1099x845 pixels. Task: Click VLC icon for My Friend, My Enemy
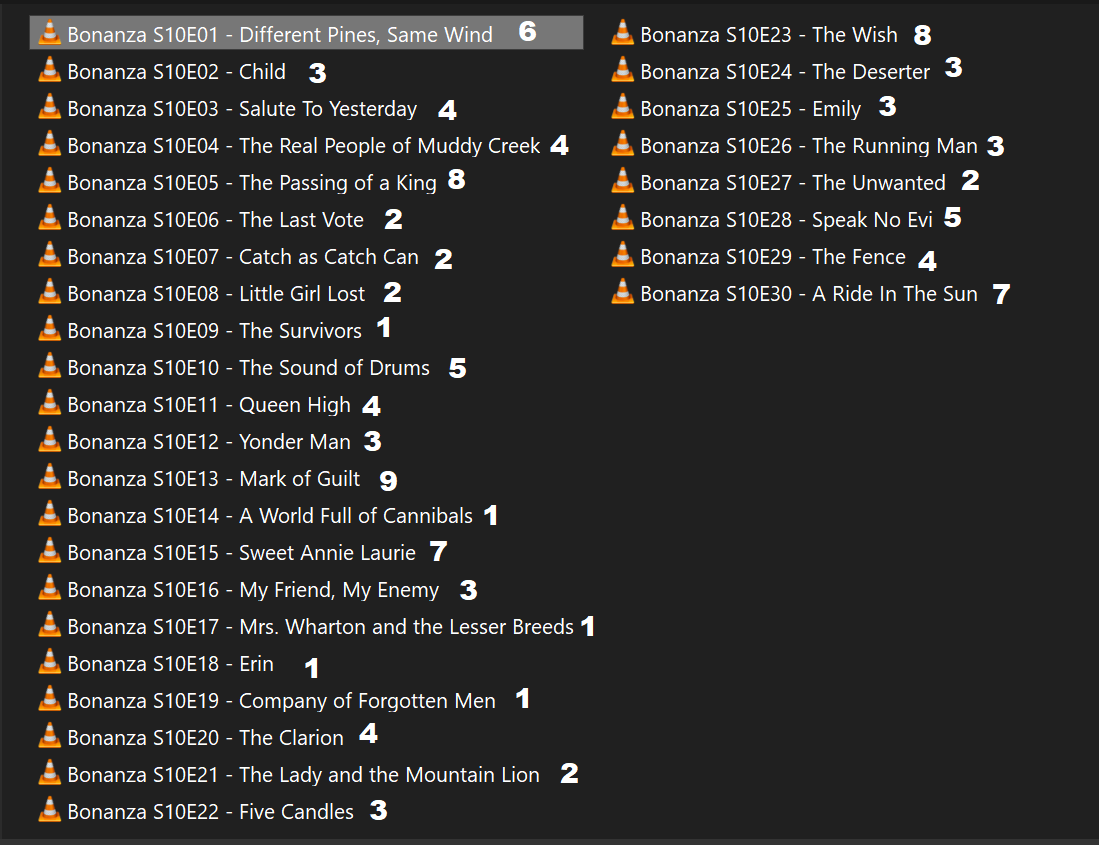pyautogui.click(x=49, y=588)
